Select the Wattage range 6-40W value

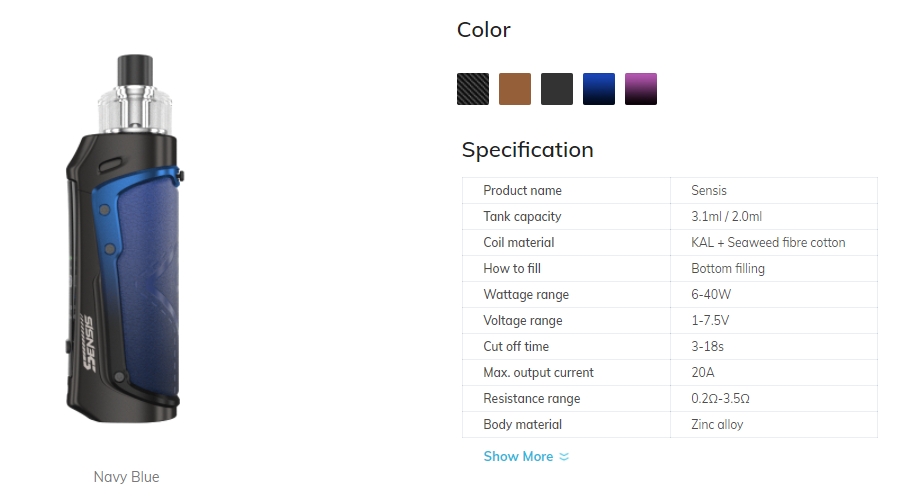click(x=711, y=294)
